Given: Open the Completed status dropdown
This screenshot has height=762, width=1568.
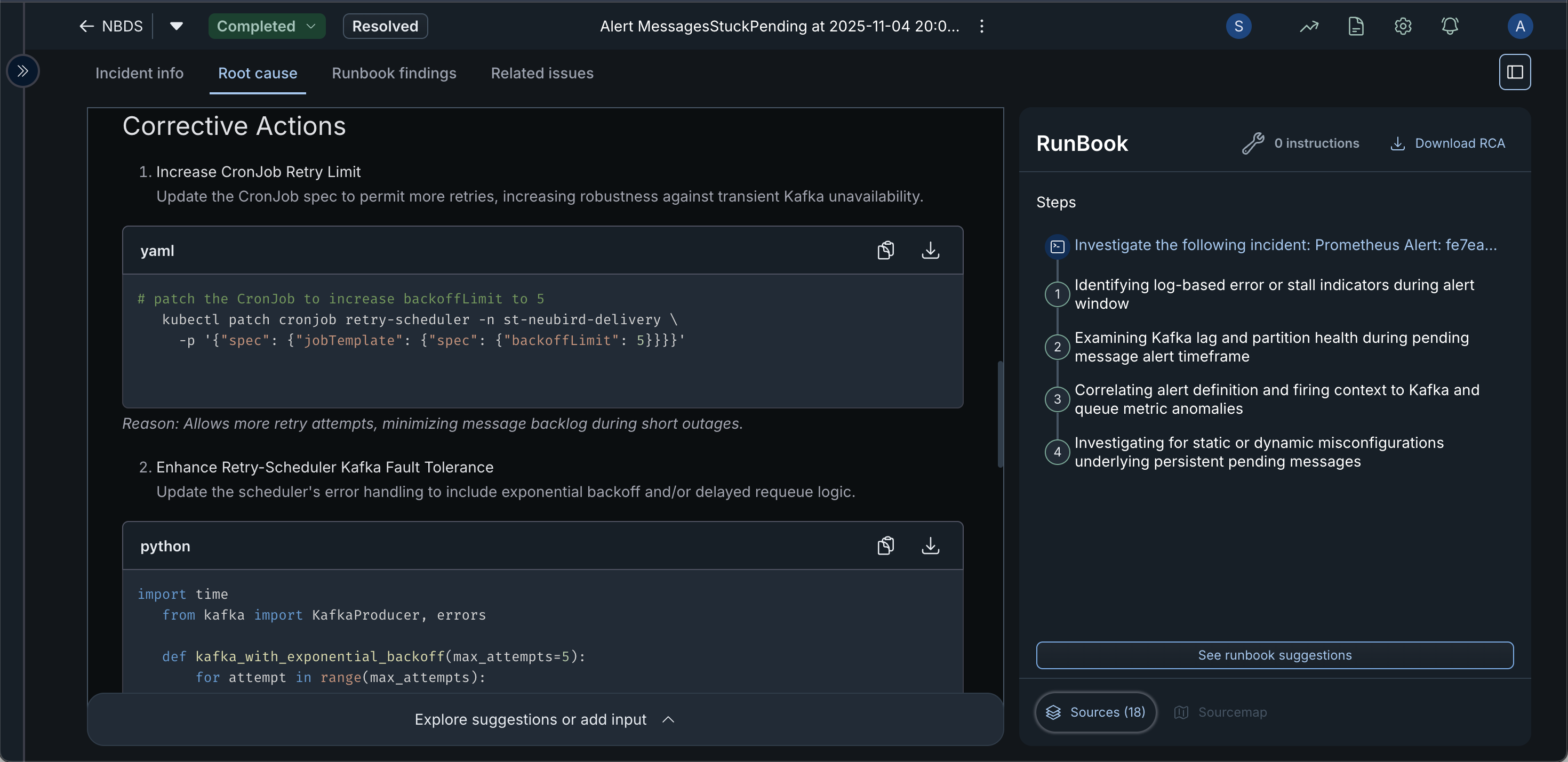Looking at the screenshot, I should (267, 26).
